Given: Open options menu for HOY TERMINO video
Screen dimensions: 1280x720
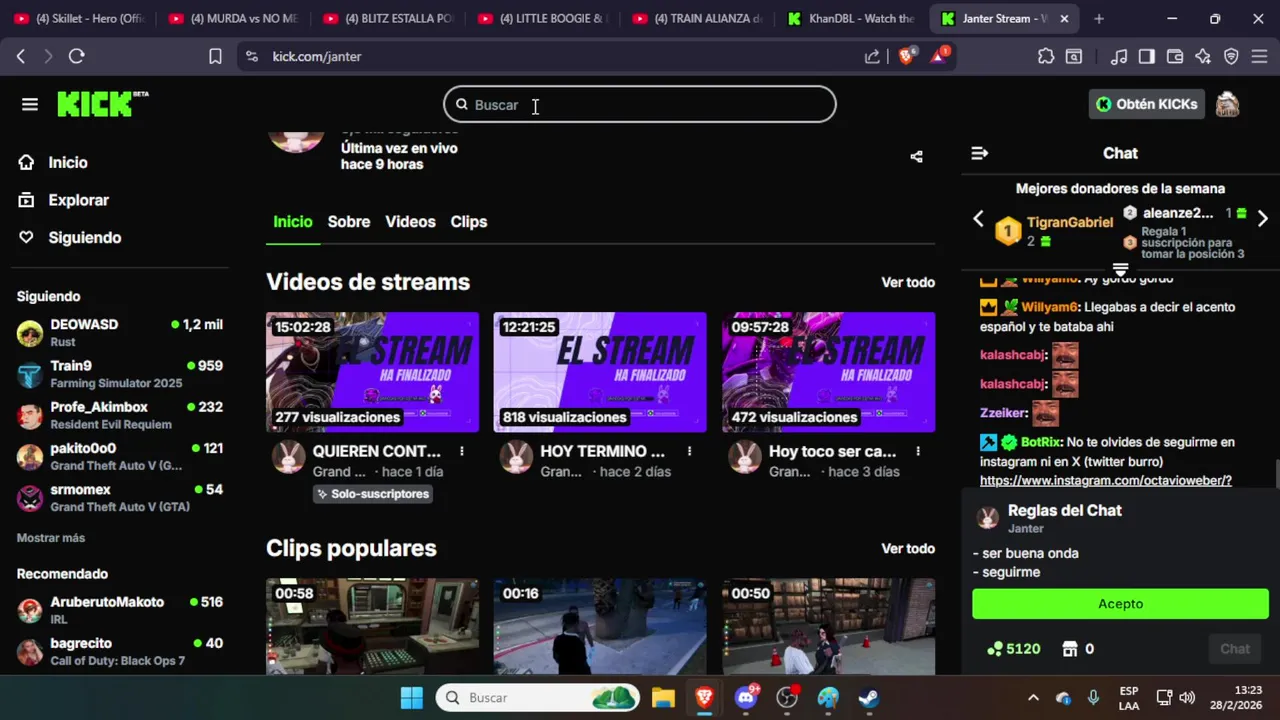Looking at the screenshot, I should point(689,451).
